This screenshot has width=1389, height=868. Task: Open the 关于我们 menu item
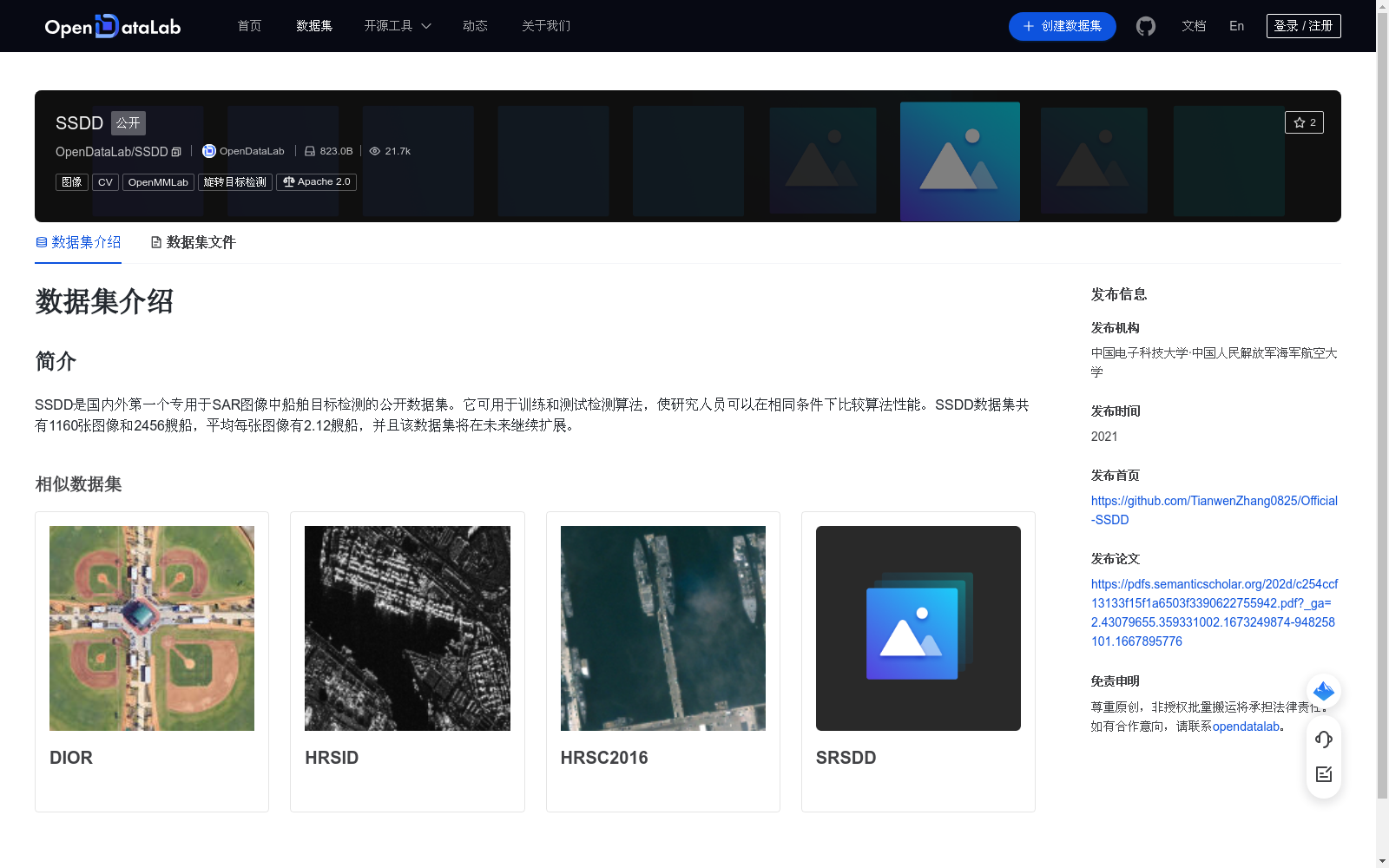[x=545, y=26]
